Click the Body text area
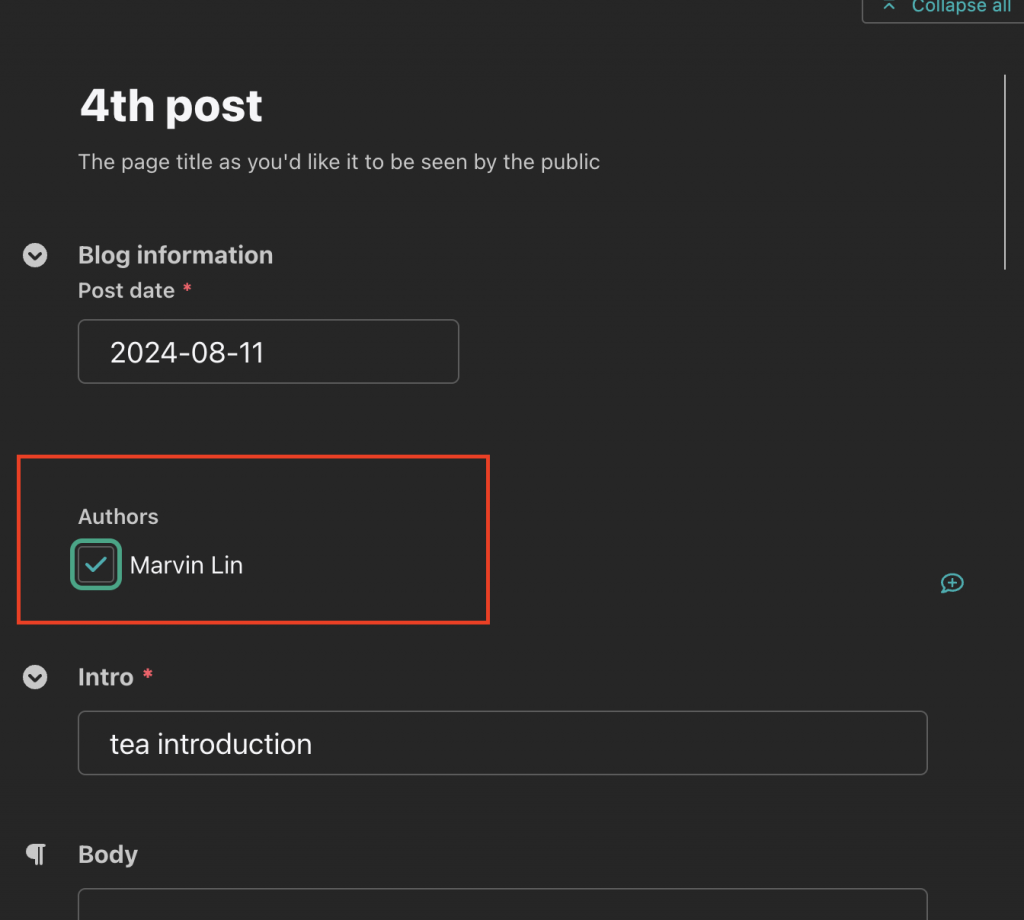 tap(502, 904)
